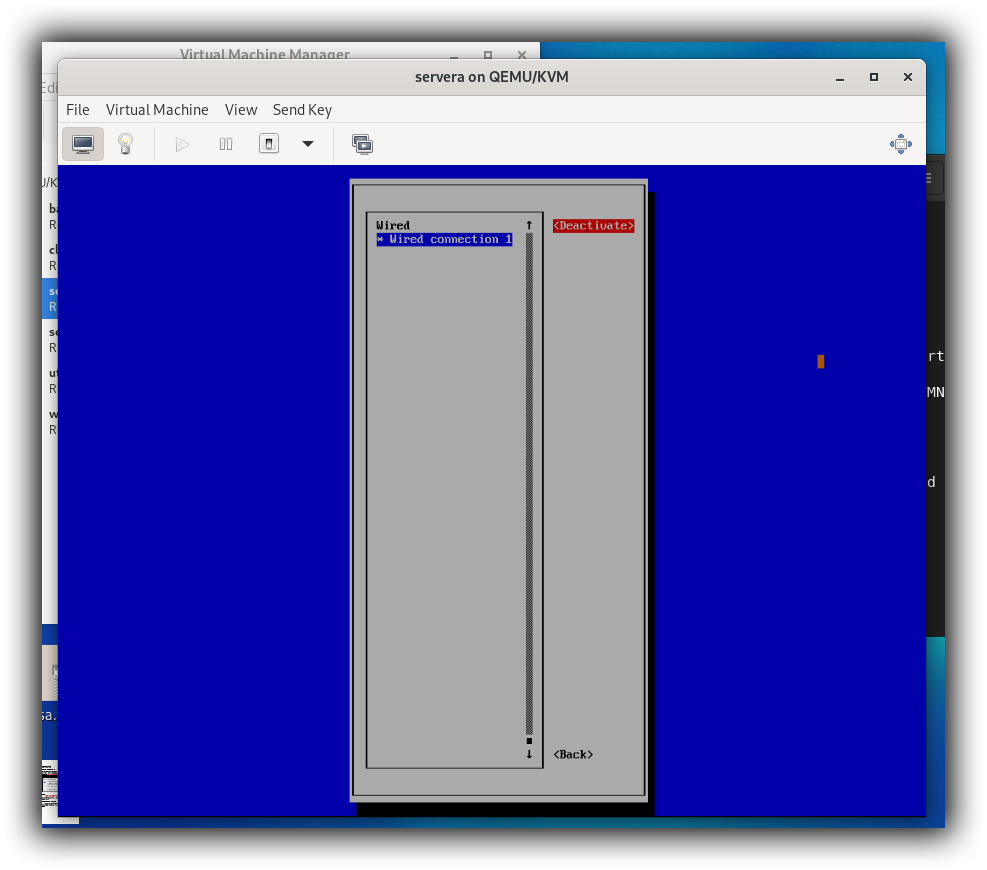Image resolution: width=987 pixels, height=870 pixels.
Task: Click the scroll down arrow in list
Action: pos(529,755)
